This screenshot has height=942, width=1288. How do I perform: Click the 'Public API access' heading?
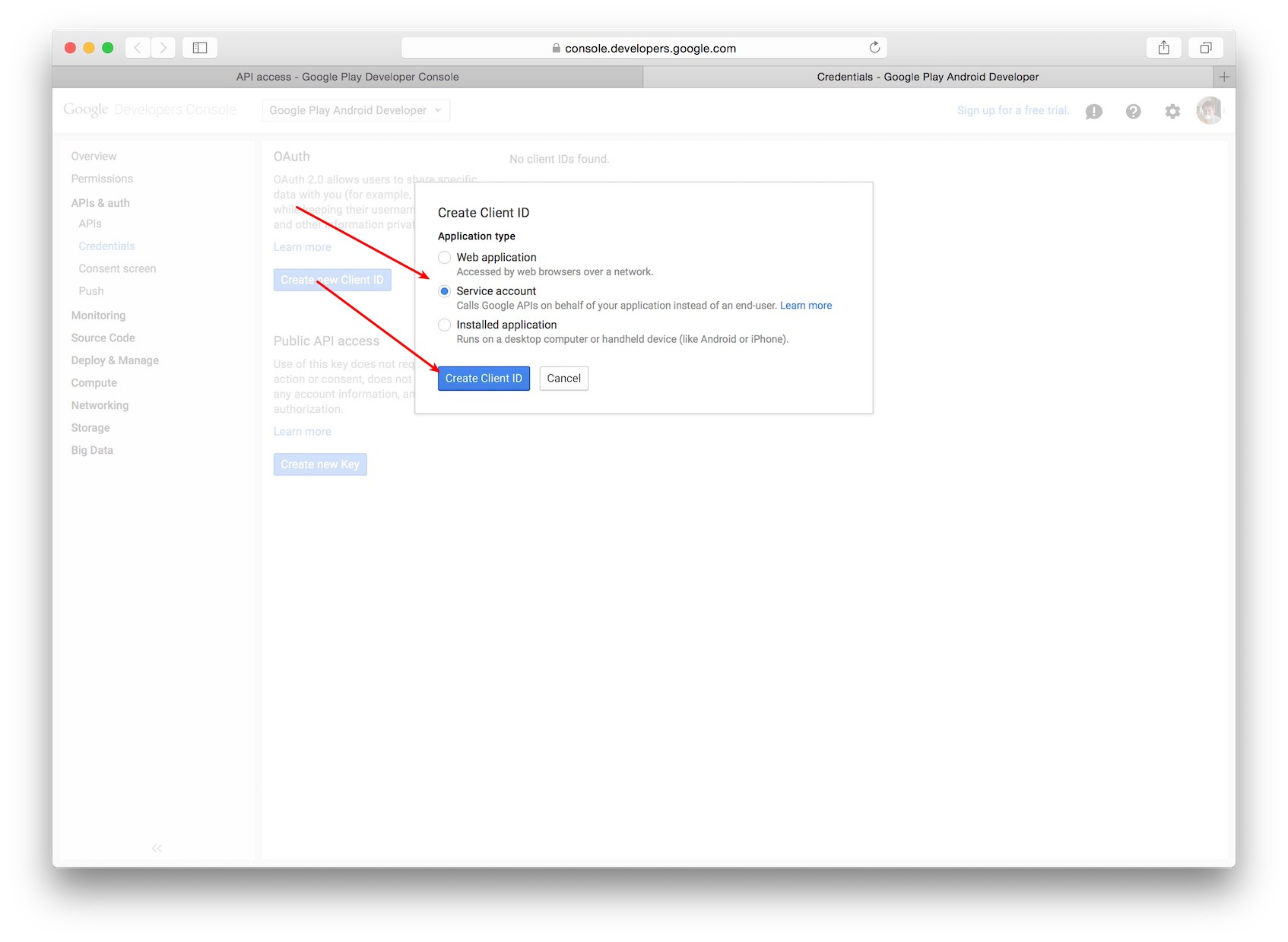tap(326, 341)
